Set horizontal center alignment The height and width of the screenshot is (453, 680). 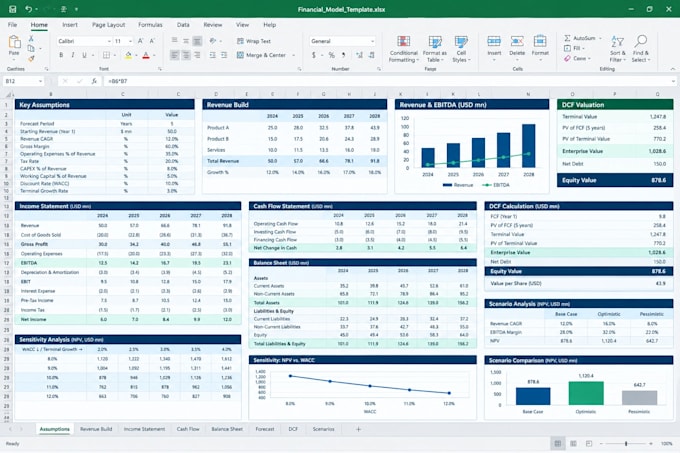186,55
